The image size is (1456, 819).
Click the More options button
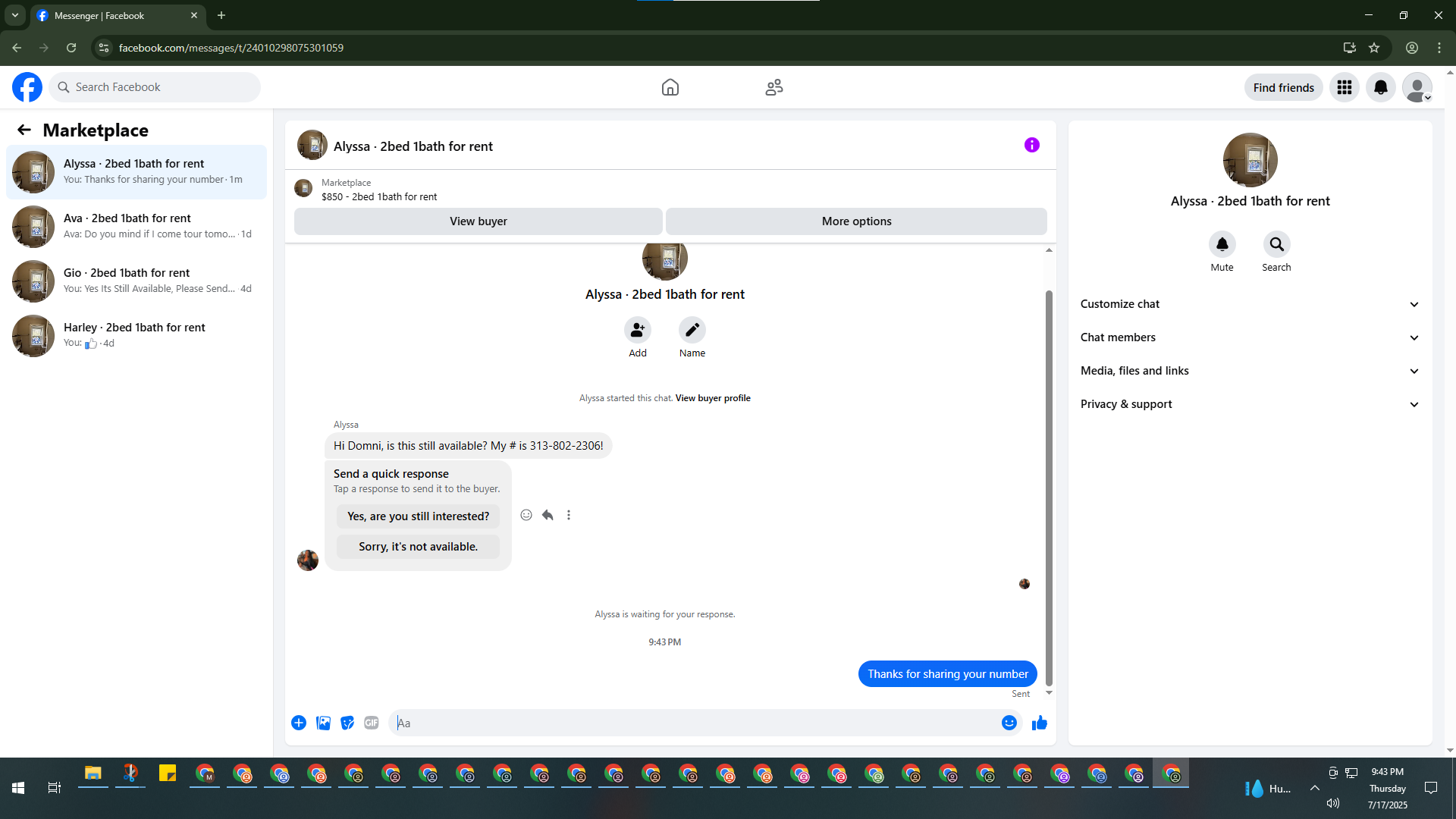coord(857,221)
